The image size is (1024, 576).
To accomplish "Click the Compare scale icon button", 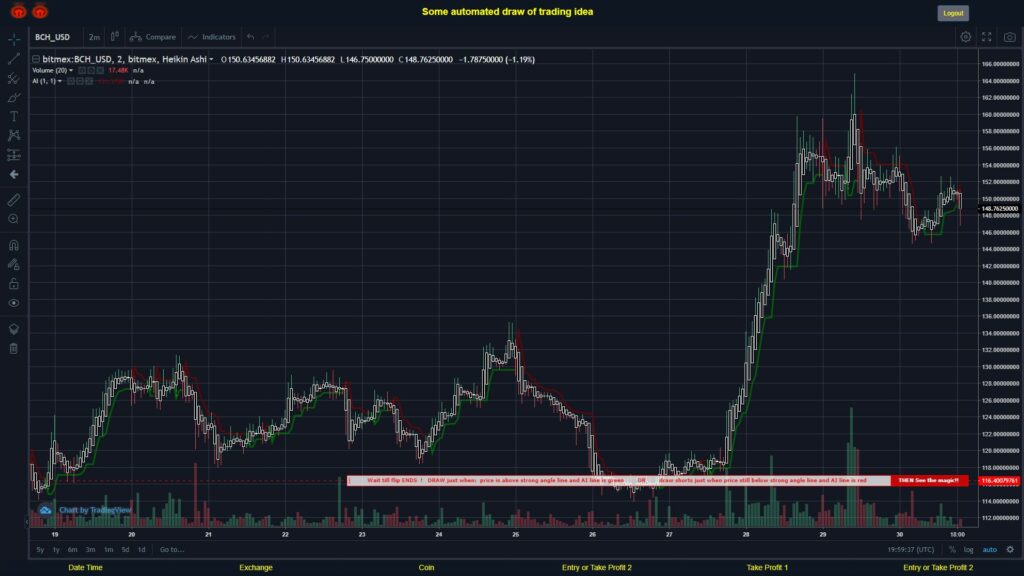I will click(153, 37).
